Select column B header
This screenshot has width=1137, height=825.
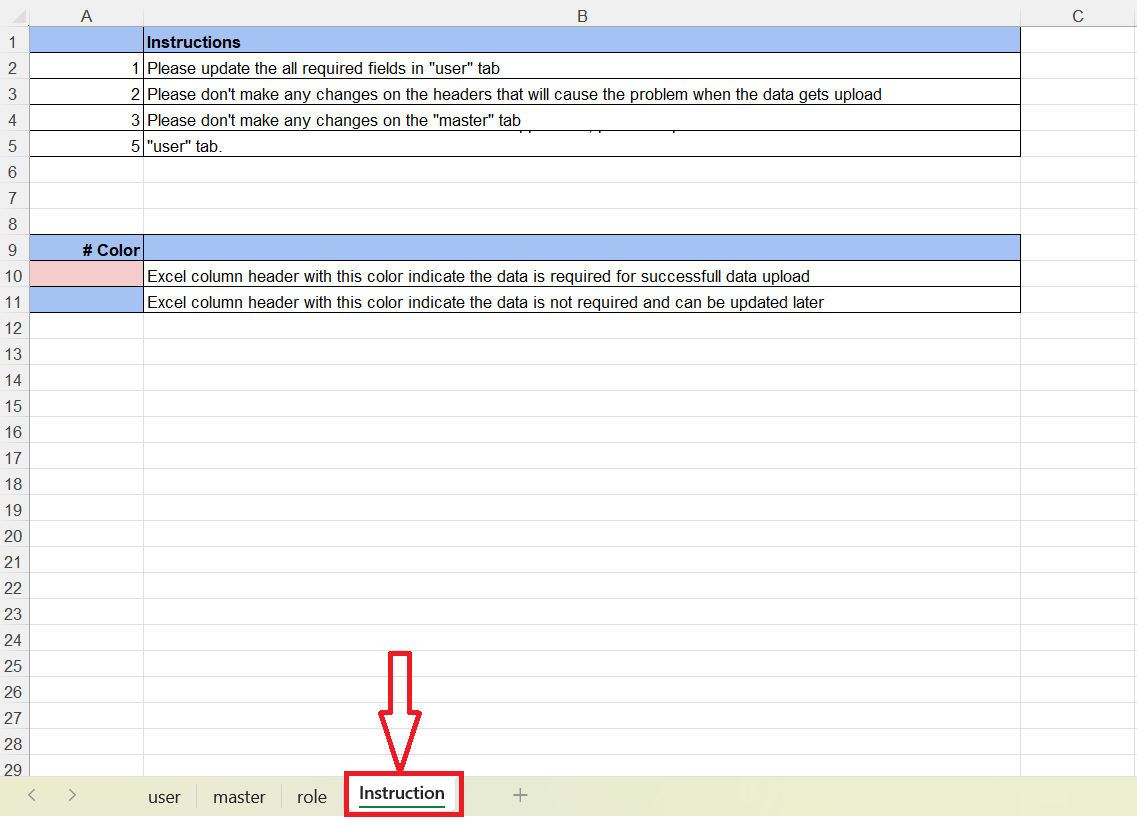click(582, 16)
